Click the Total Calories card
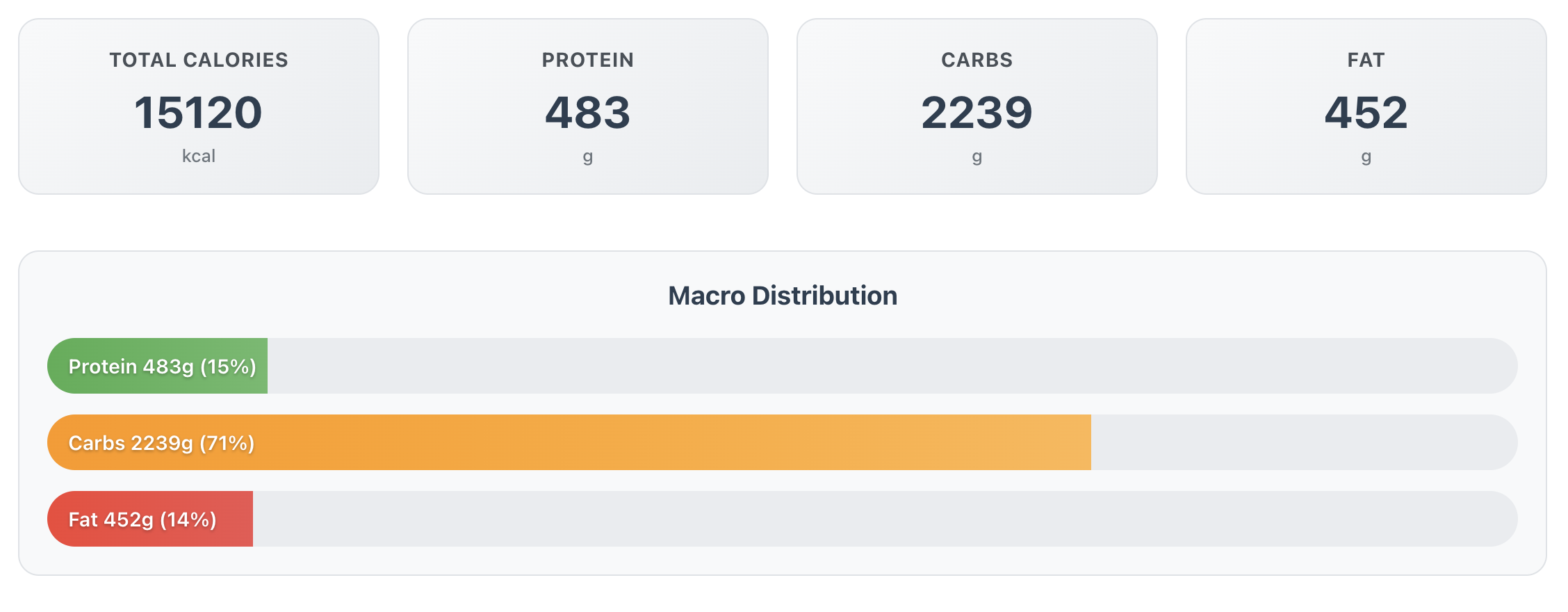The image size is (1568, 612). pyautogui.click(x=199, y=106)
